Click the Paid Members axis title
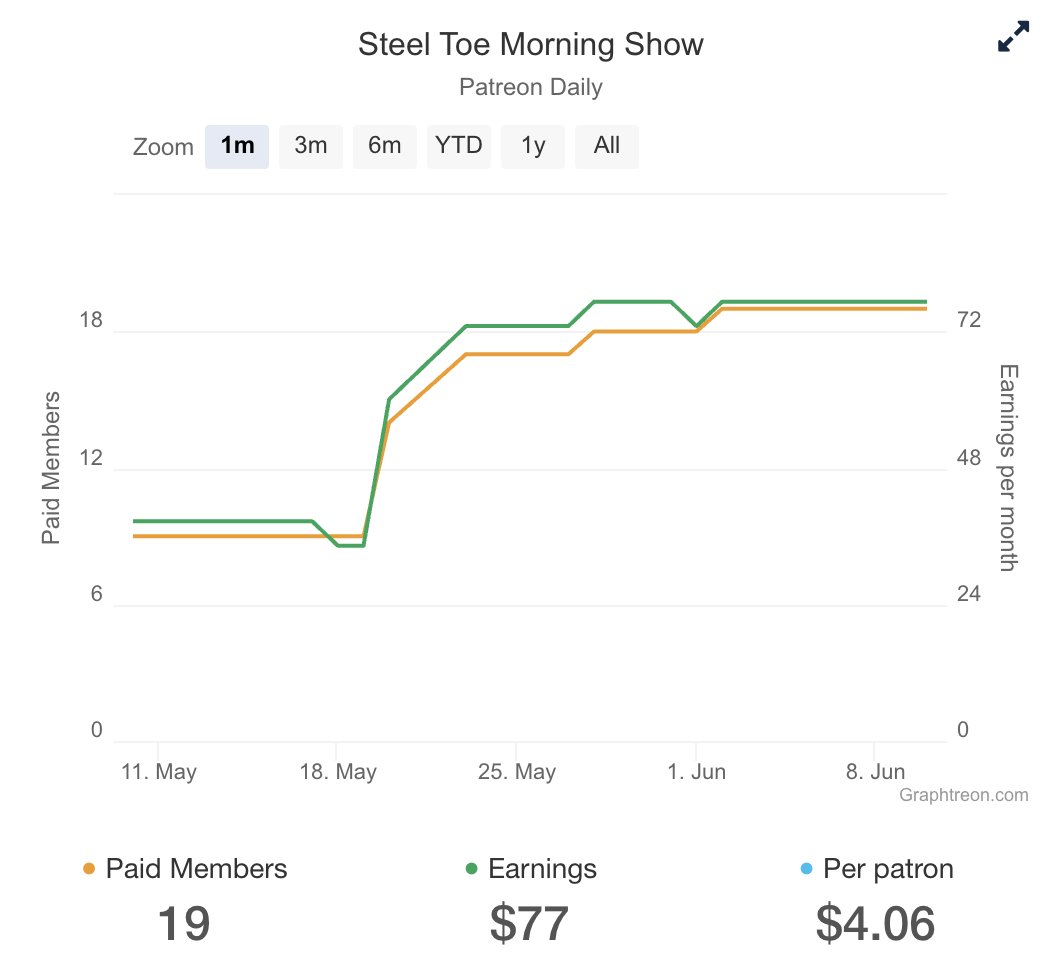 [x=51, y=467]
